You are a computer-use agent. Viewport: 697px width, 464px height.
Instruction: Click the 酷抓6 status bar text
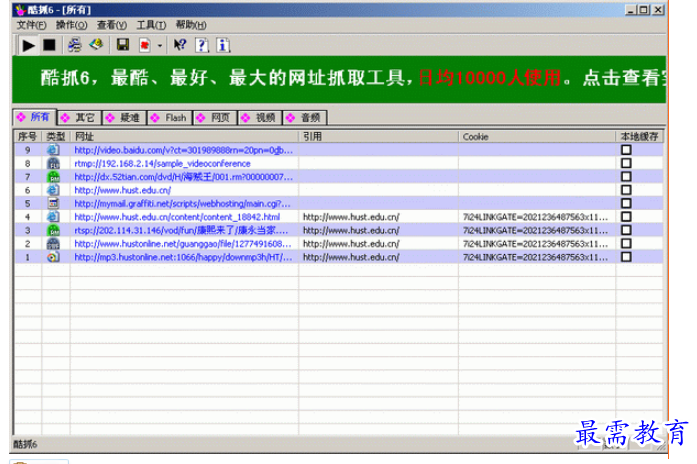pos(25,444)
